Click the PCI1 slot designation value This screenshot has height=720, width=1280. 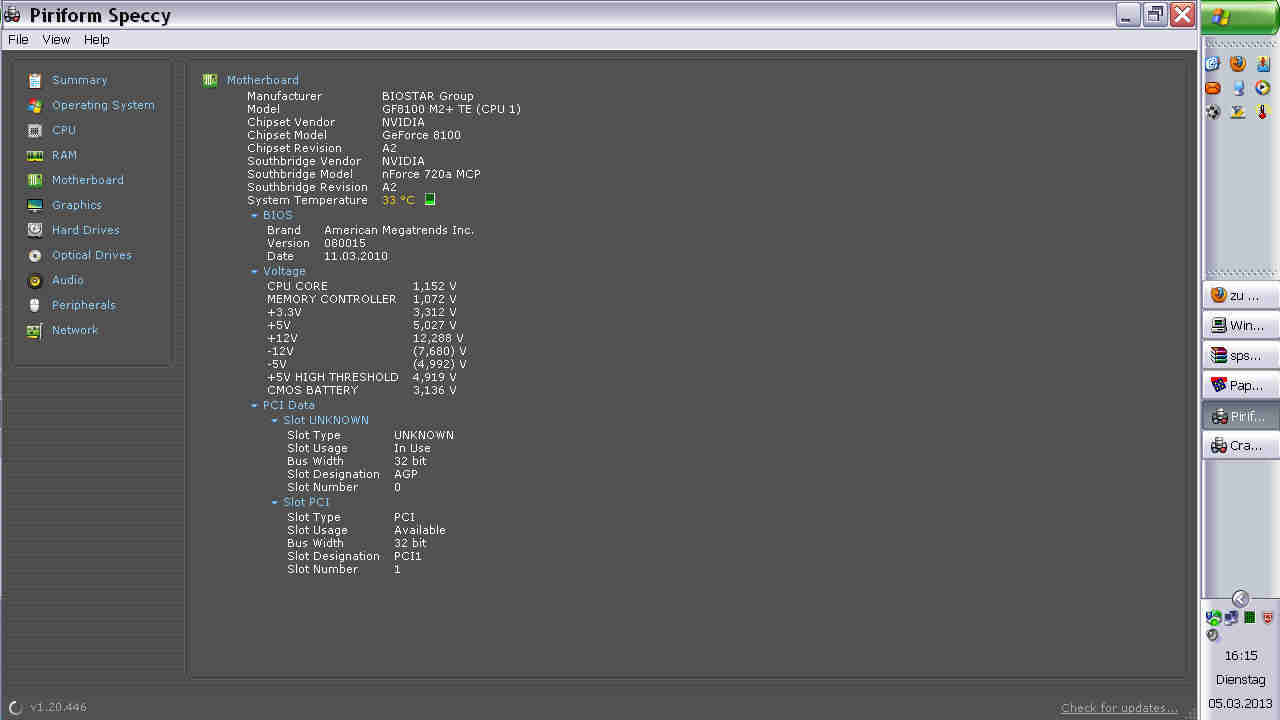click(x=408, y=556)
